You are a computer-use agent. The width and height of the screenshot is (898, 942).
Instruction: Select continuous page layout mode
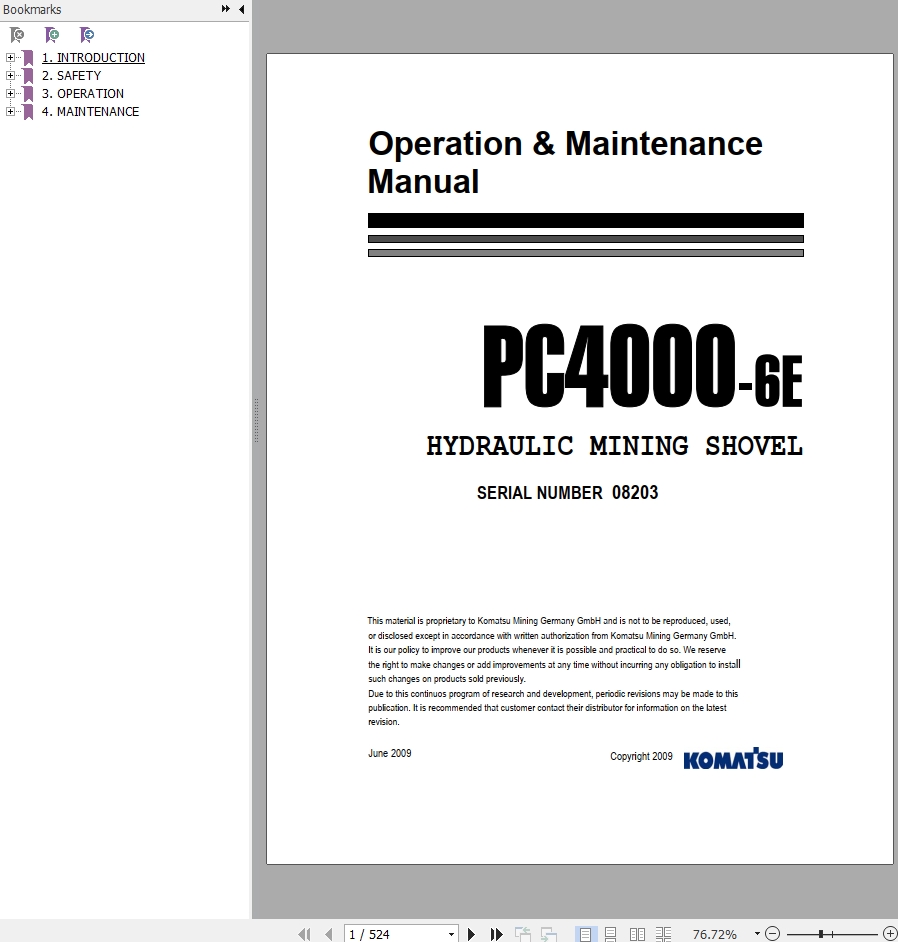(610, 934)
